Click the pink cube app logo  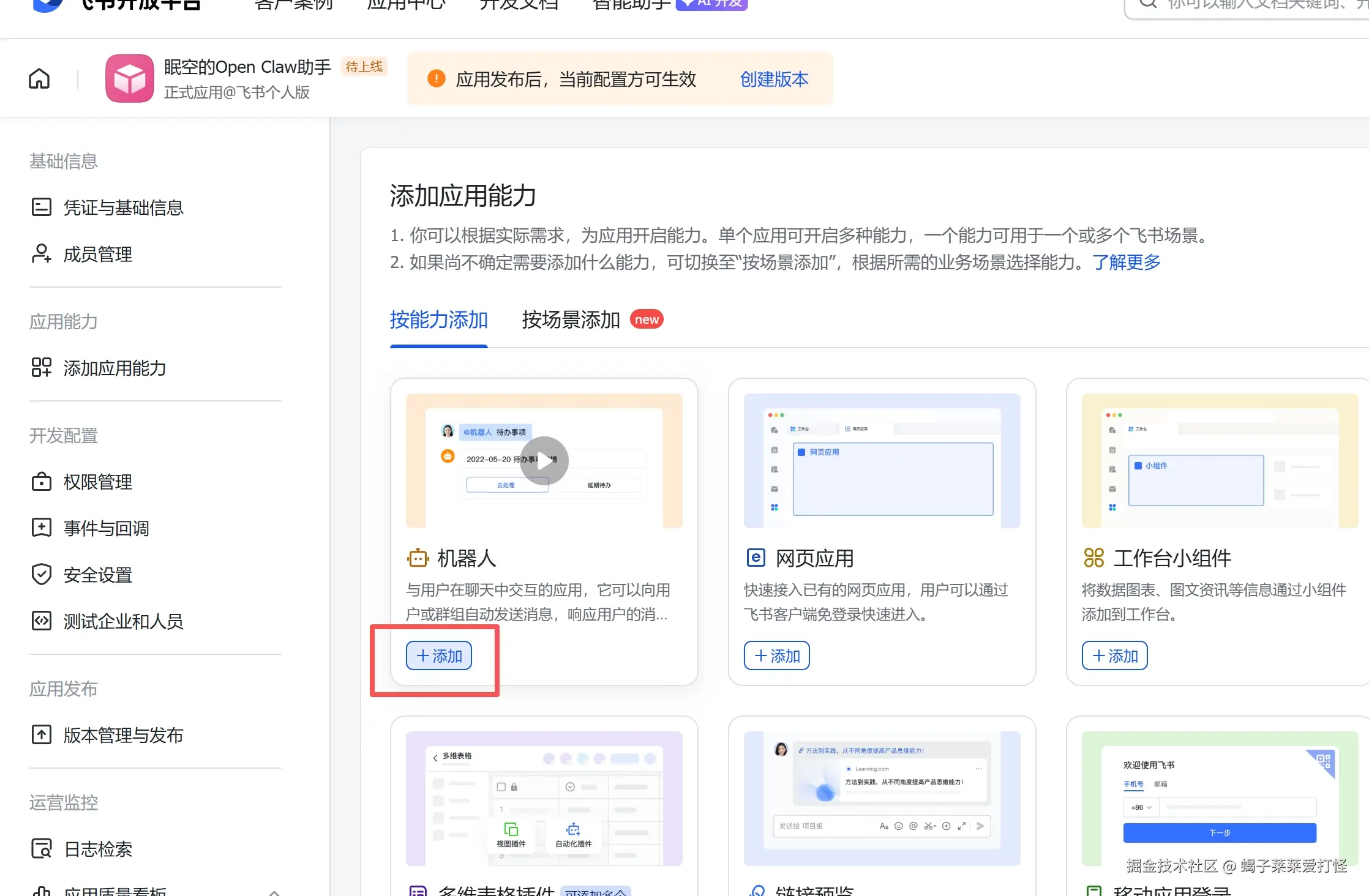tap(129, 78)
